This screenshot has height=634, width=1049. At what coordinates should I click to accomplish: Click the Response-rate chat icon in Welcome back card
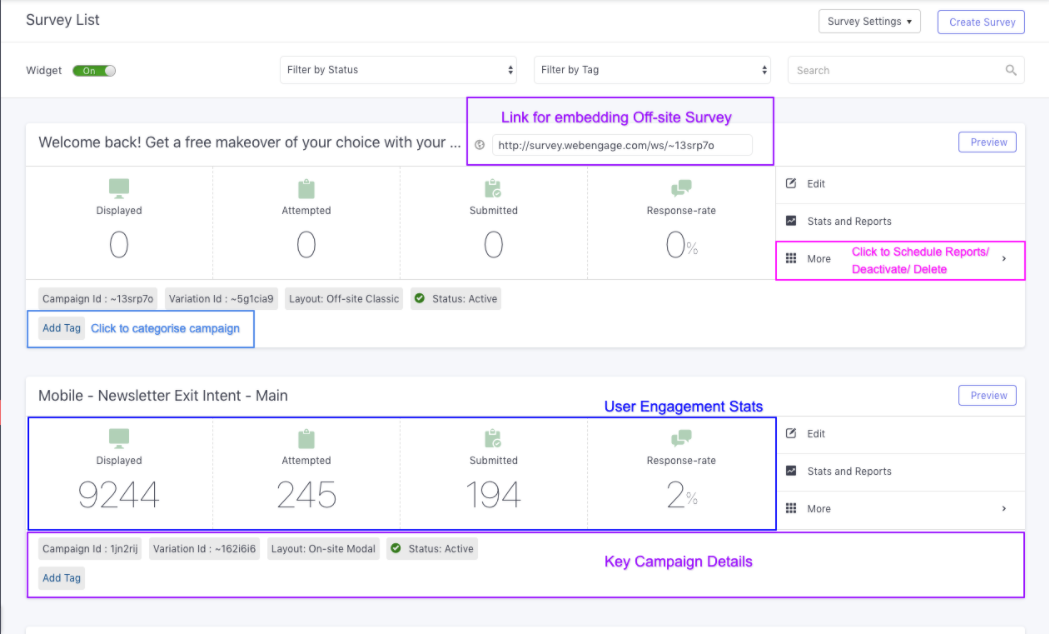click(681, 188)
